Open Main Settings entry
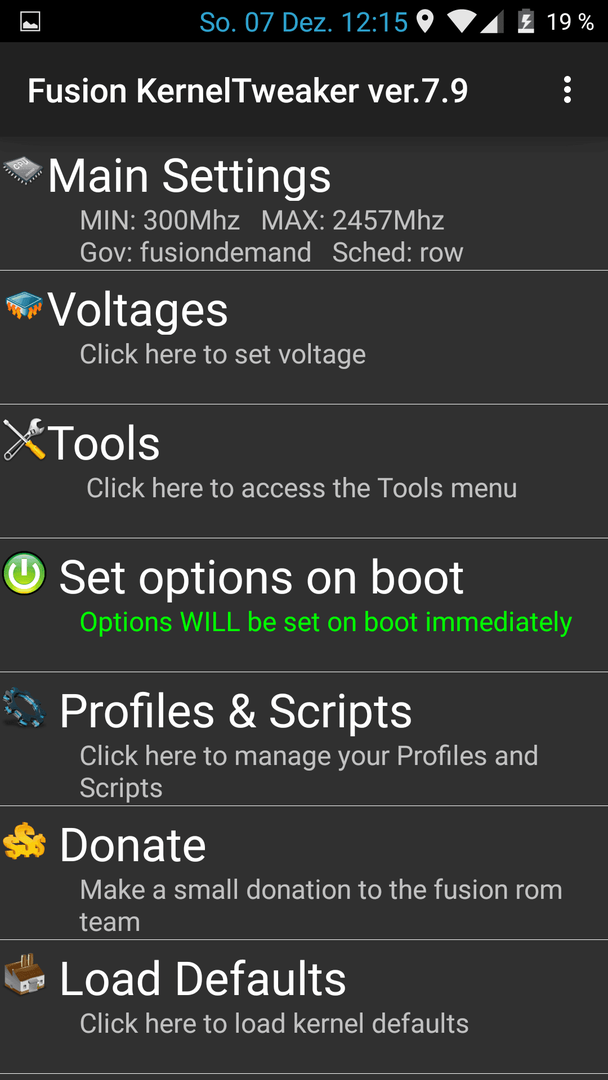This screenshot has height=1080, width=608. pos(304,203)
